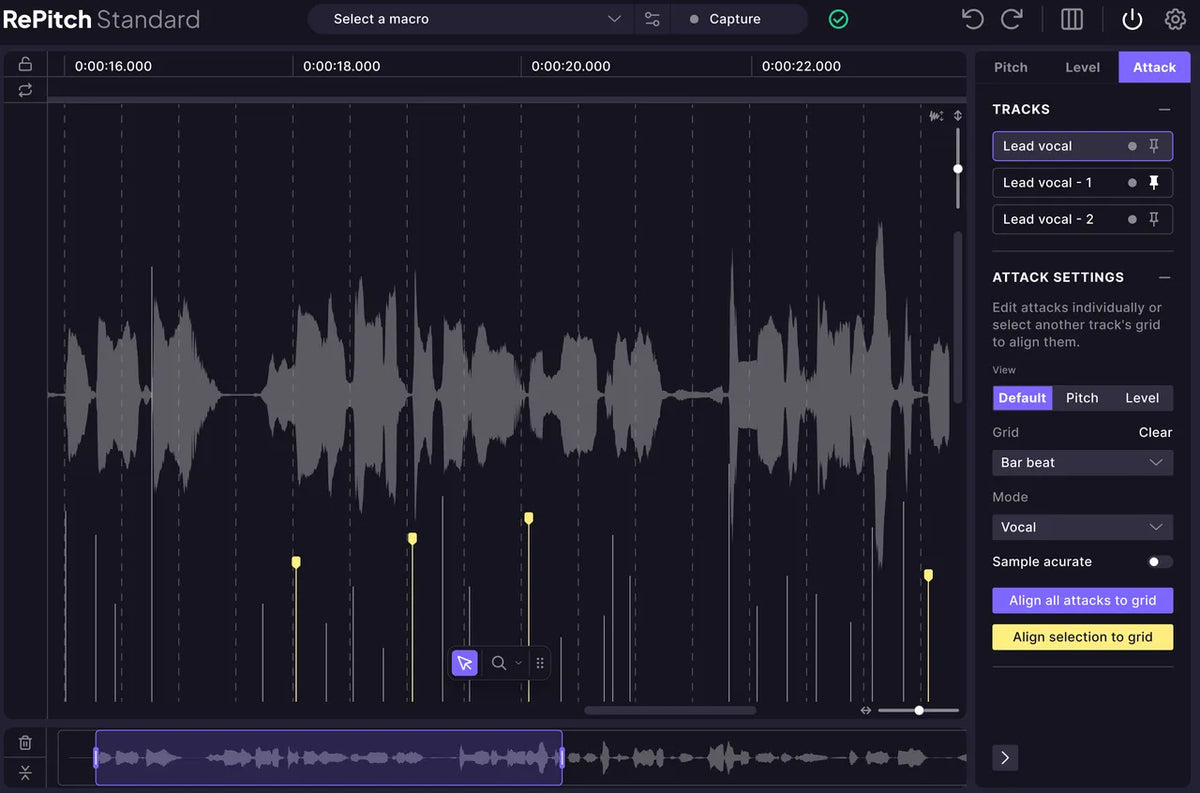Viewport: 1200px width, 793px height.
Task: Click the redo arrow icon
Action: pos(1012,19)
